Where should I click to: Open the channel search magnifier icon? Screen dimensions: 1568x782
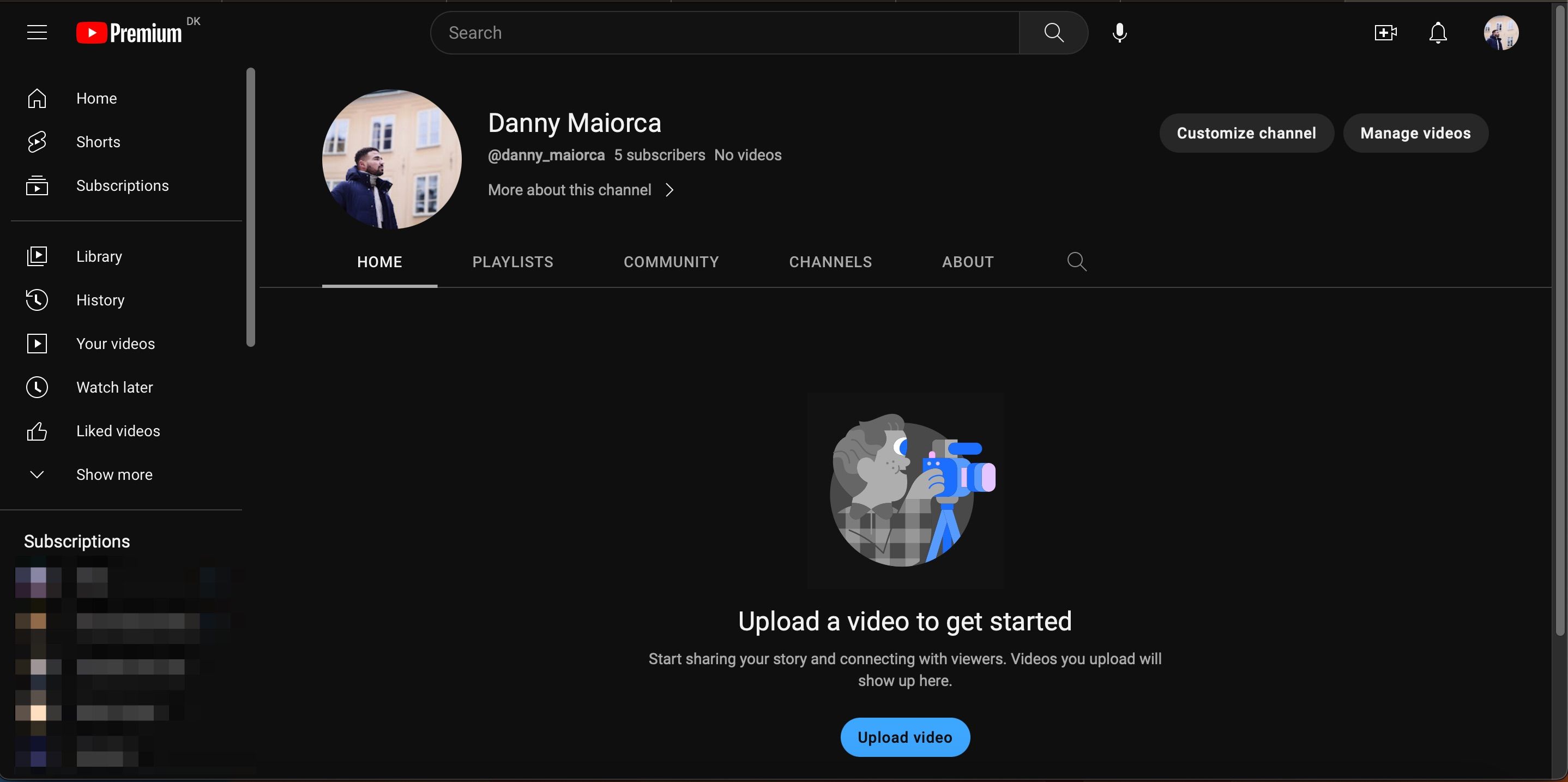coord(1076,261)
